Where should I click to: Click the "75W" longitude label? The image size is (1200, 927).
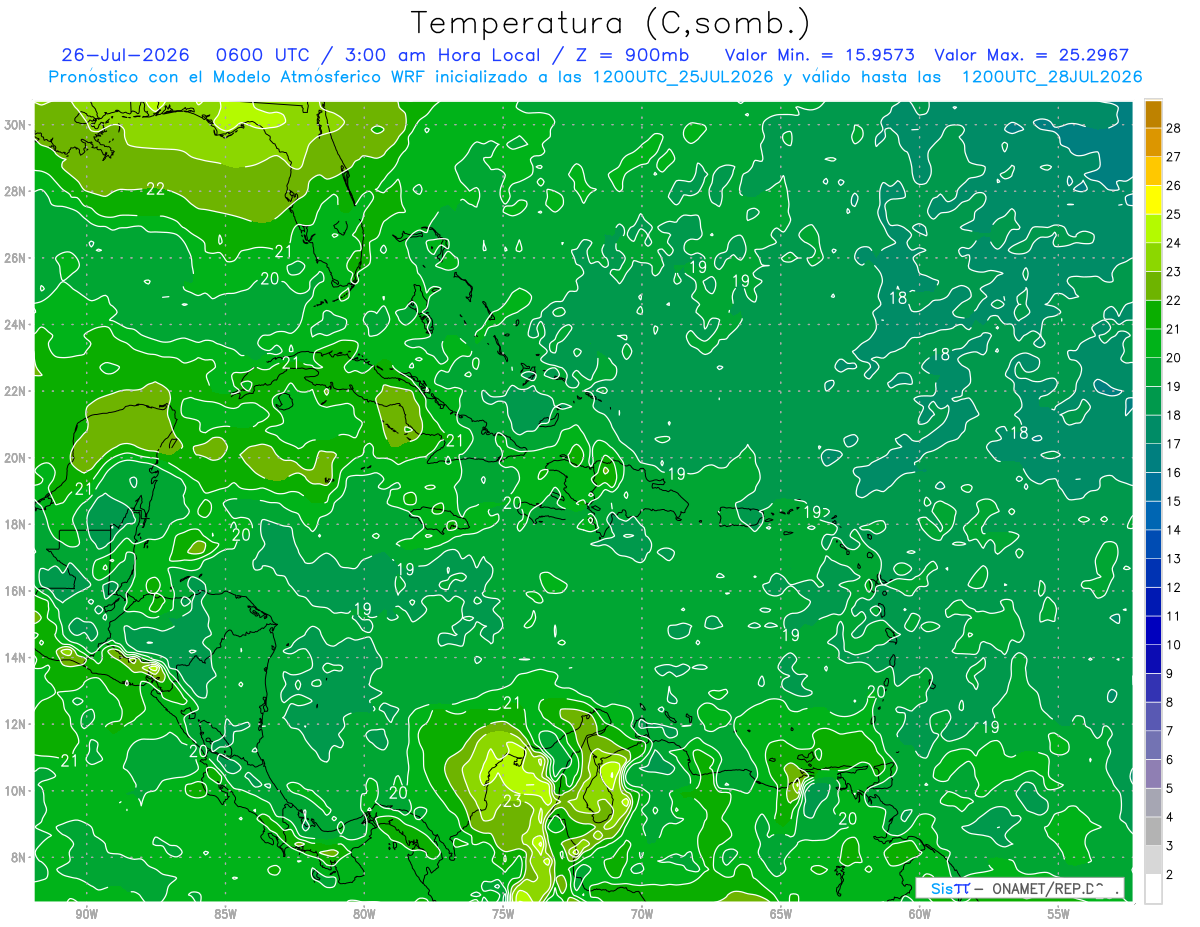coord(503,915)
